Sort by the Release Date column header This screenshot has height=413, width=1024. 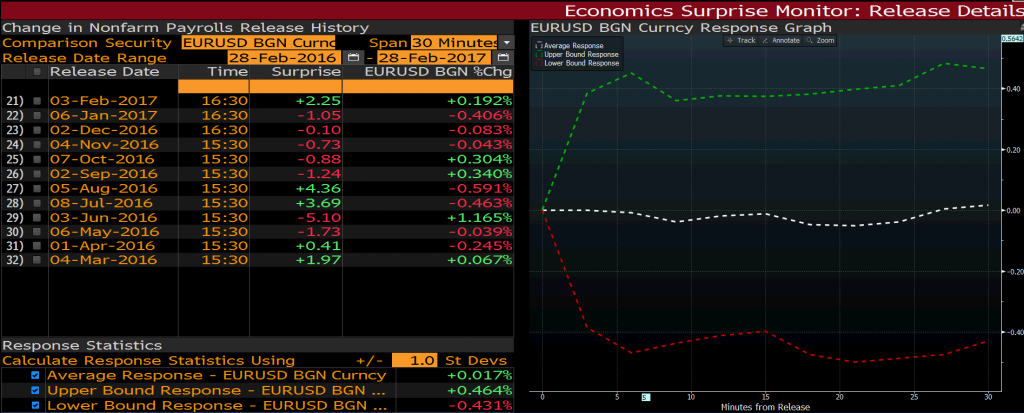tap(104, 71)
